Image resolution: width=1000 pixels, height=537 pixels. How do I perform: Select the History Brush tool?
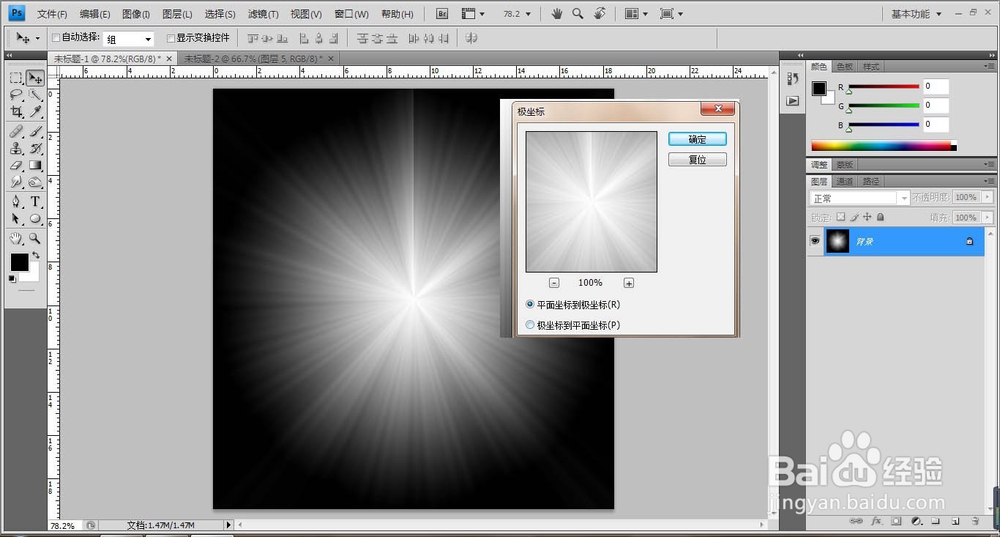point(35,149)
